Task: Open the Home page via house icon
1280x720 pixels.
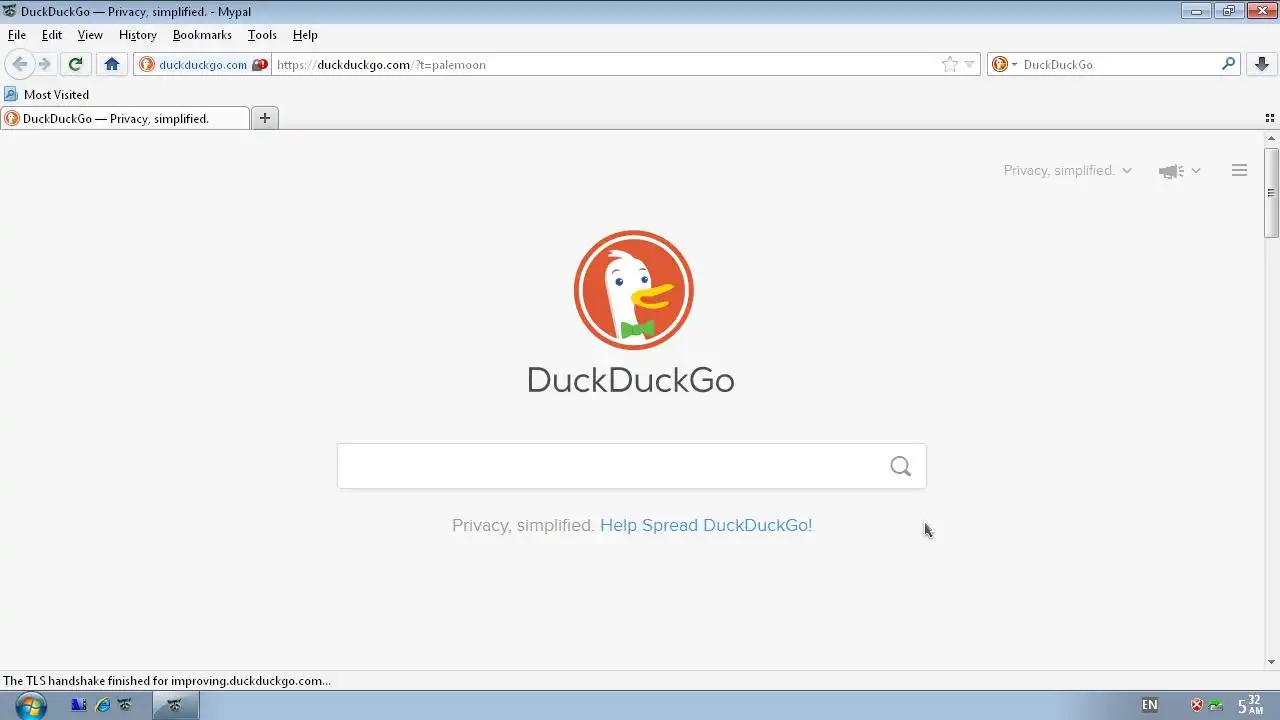Action: 112,64
